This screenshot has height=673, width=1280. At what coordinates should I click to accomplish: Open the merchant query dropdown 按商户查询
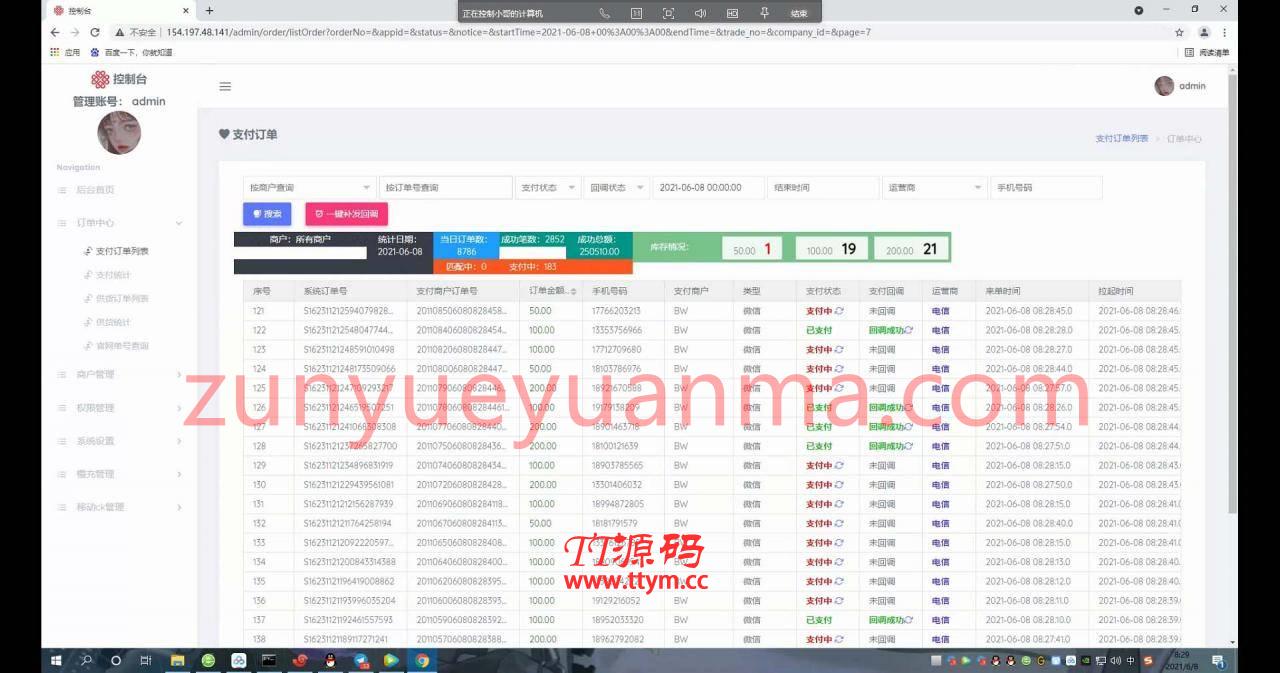309,187
